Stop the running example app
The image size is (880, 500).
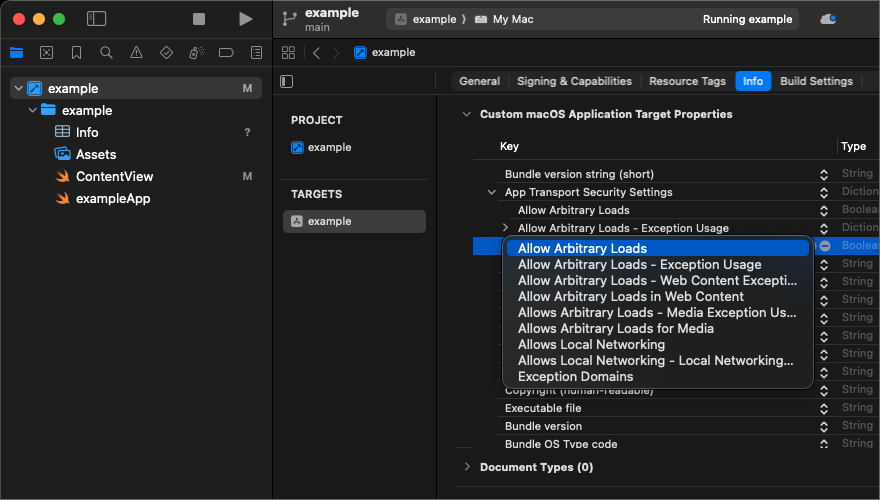pos(199,19)
